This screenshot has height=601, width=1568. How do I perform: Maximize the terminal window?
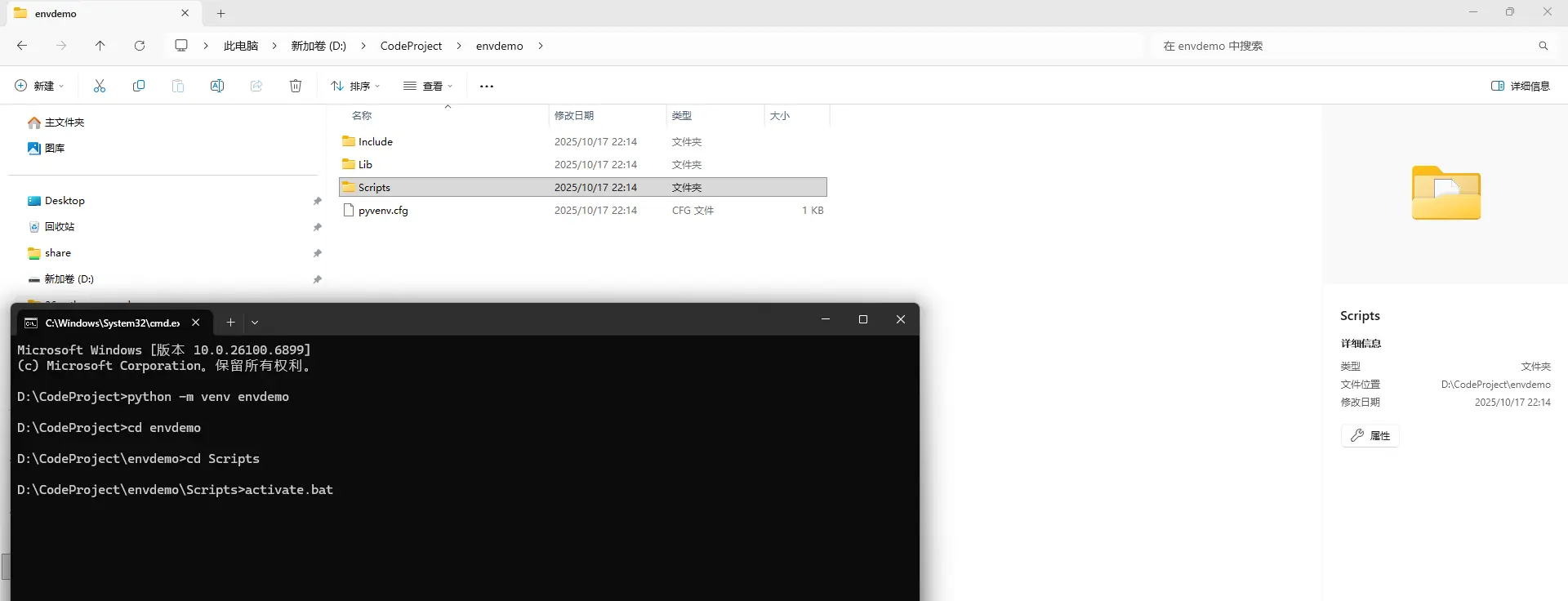pyautogui.click(x=863, y=319)
